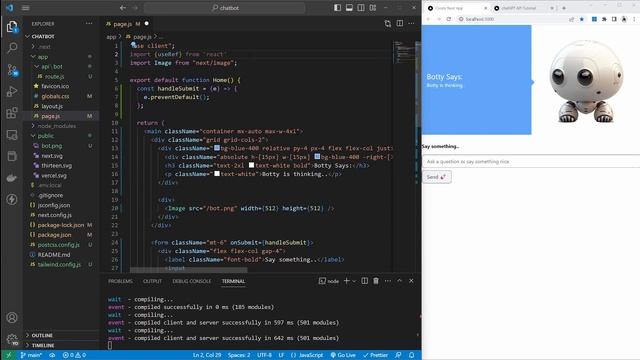Open the Run and Debug view
Screen dimensions: 640x360
(x=12, y=91)
